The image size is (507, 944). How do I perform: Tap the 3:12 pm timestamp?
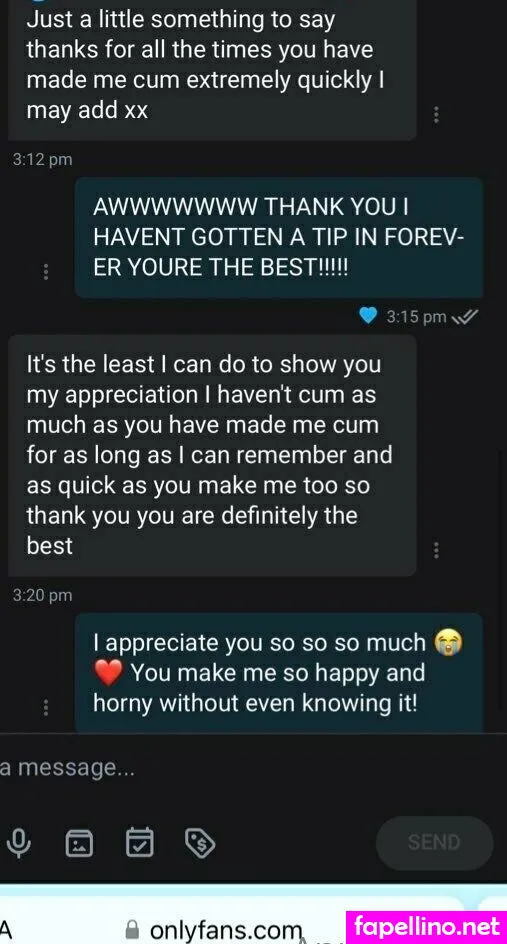pos(42,160)
